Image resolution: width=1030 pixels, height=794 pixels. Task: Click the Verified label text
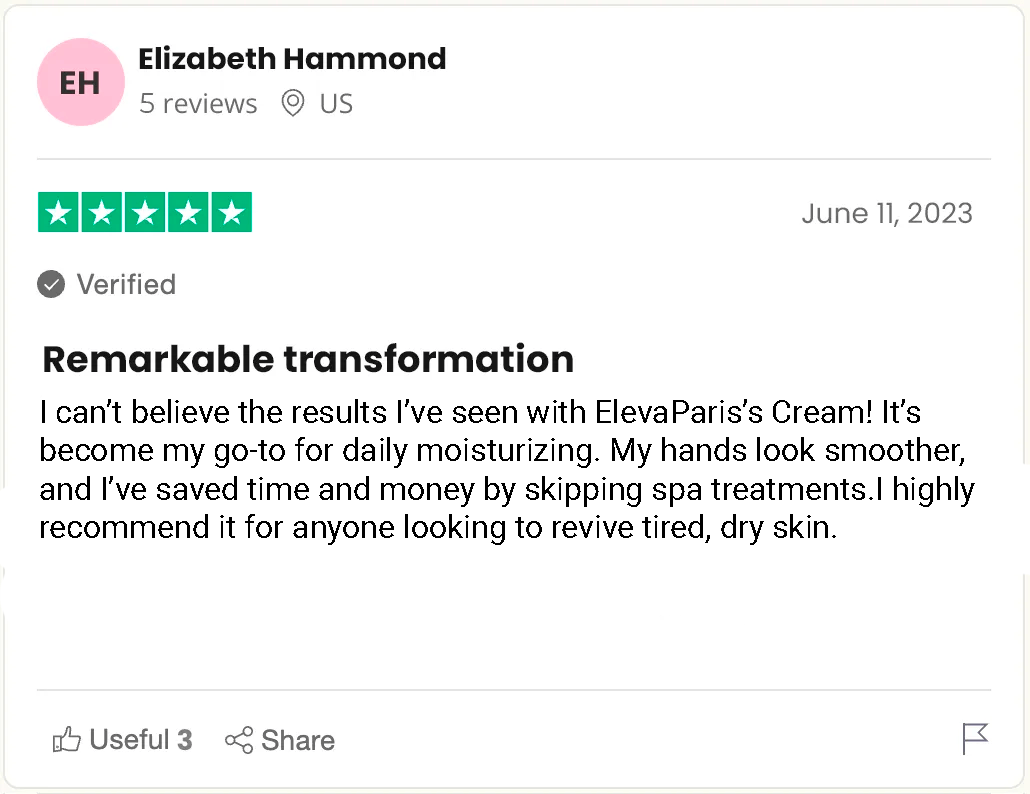click(126, 285)
